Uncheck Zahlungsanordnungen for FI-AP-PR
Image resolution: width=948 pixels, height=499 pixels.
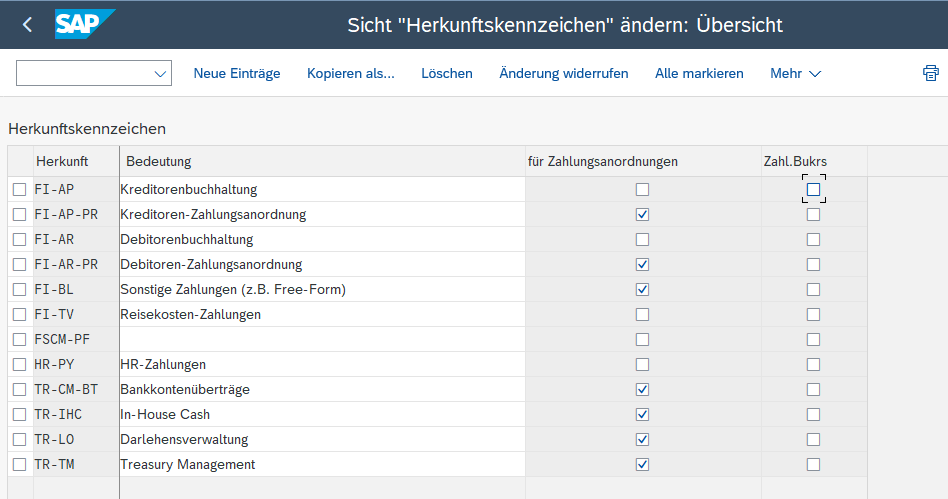642,214
